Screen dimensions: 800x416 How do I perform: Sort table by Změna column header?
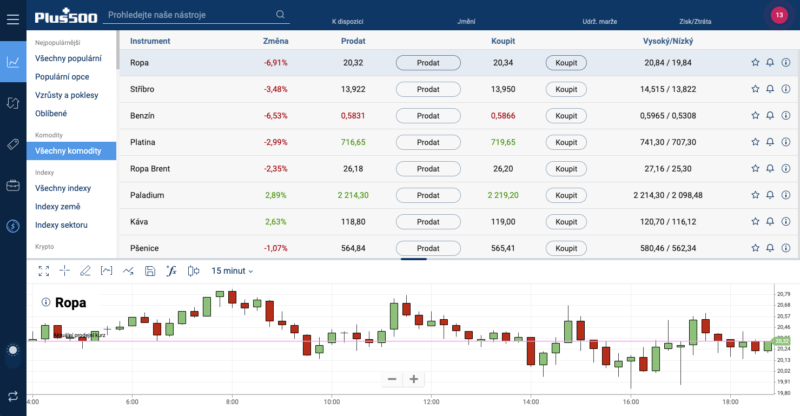pyautogui.click(x=276, y=41)
